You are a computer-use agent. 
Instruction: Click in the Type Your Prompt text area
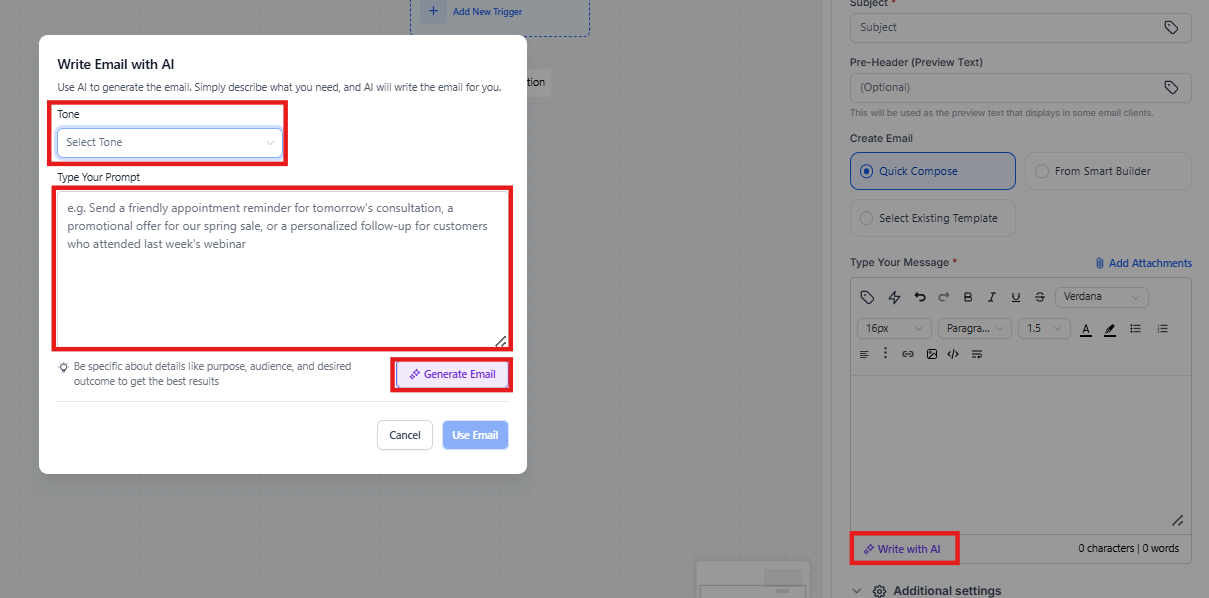tap(283, 268)
